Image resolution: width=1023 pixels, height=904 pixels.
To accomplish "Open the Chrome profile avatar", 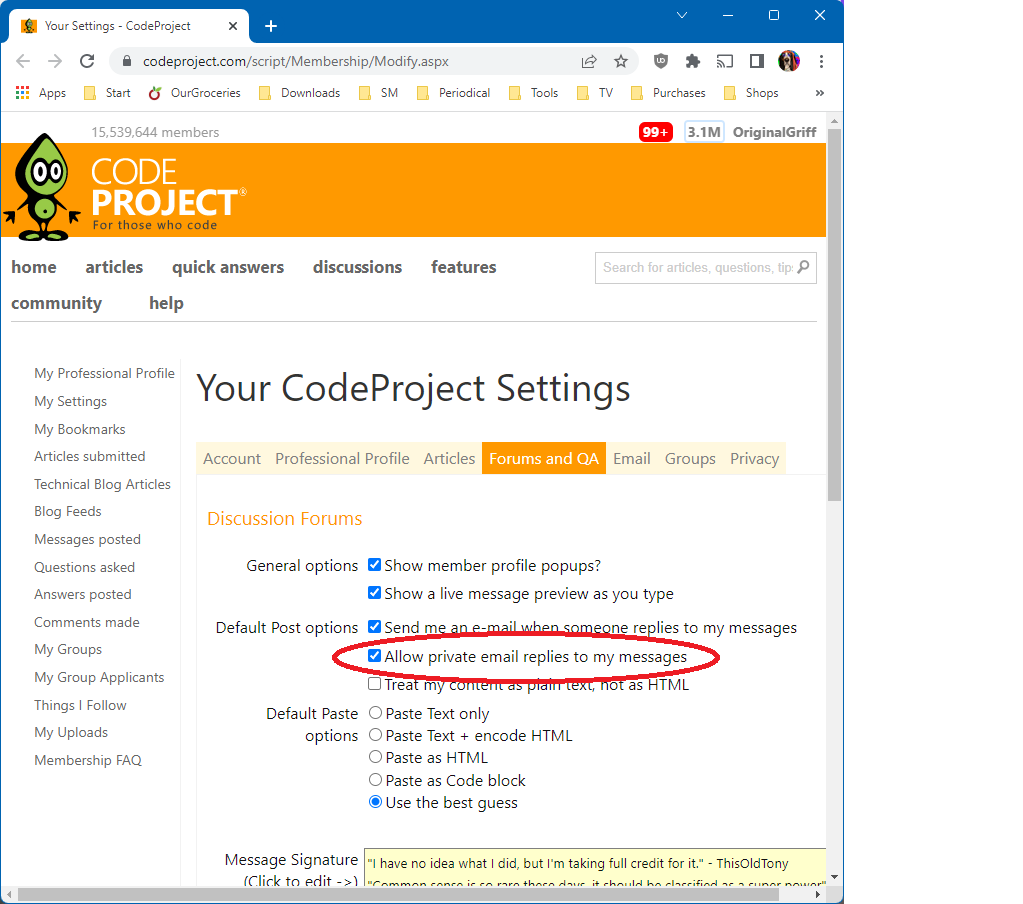I will [789, 61].
